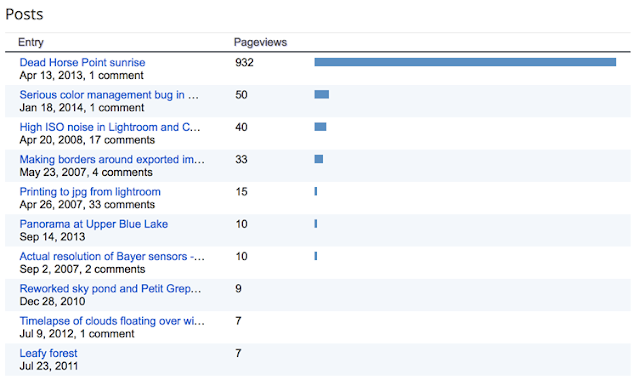640x380 pixels.
Task: Open High ISO noise in Lightroom post
Action: click(110, 127)
